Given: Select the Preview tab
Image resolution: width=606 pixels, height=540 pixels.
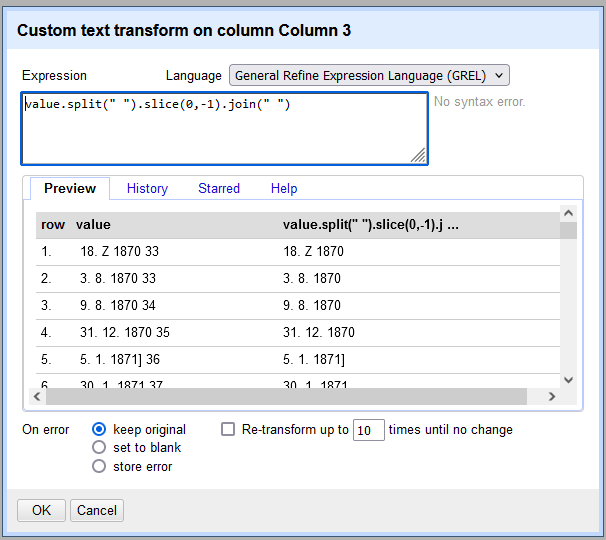Looking at the screenshot, I should pyautogui.click(x=70, y=188).
